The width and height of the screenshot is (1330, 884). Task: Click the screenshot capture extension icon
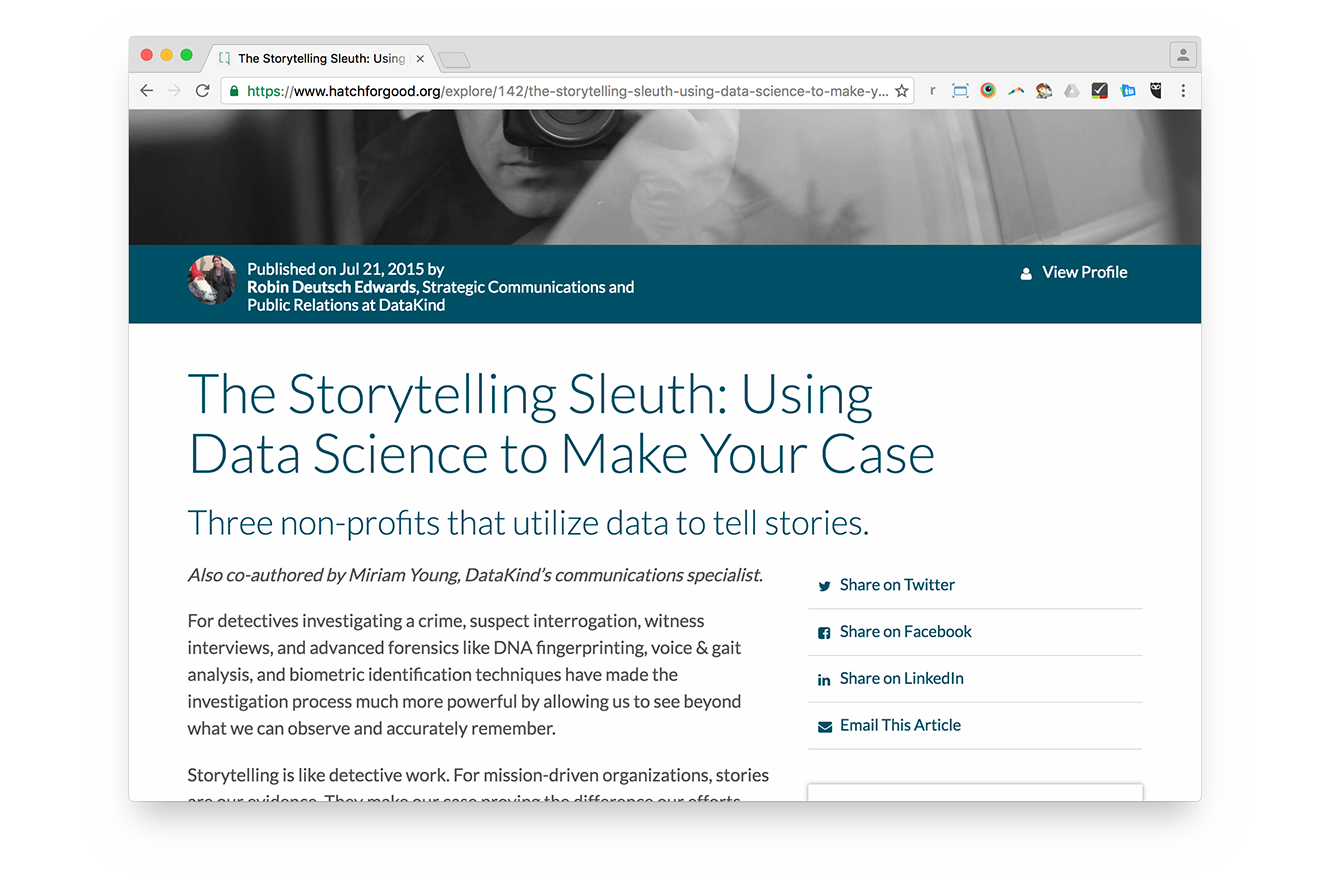click(x=960, y=91)
